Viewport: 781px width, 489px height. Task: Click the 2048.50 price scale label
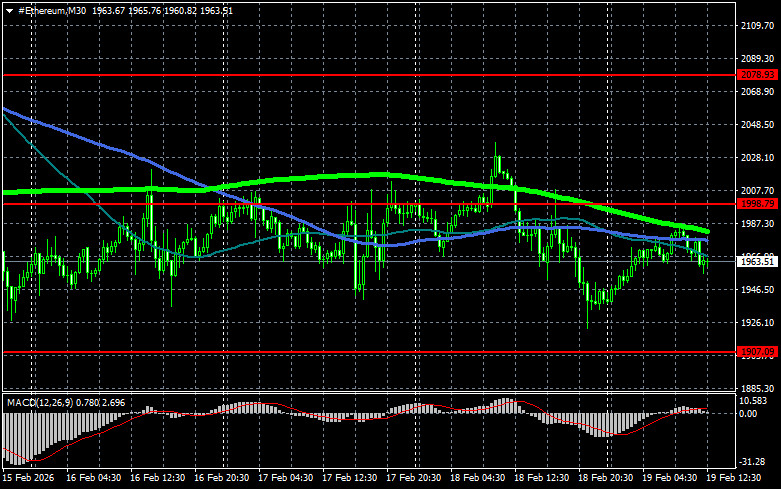[757, 125]
